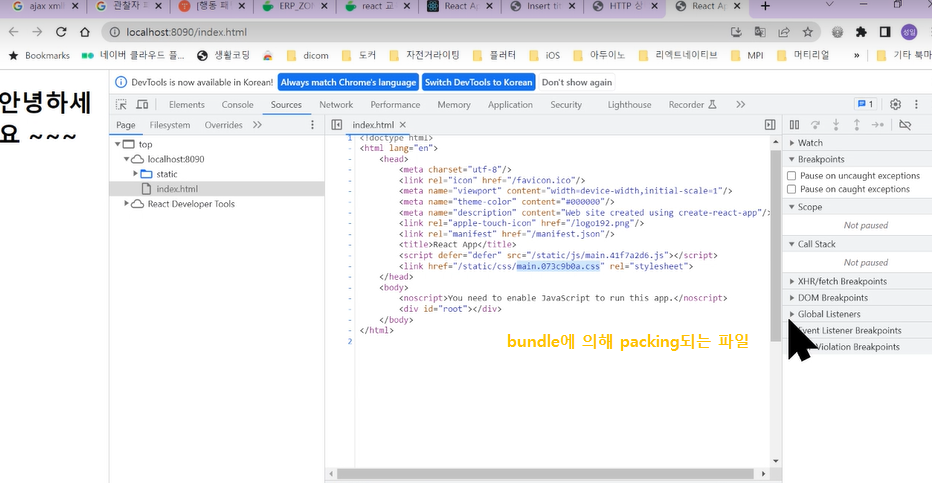The height and width of the screenshot is (483, 932).
Task: Click Switch DevTools to Korean
Action: click(478, 82)
